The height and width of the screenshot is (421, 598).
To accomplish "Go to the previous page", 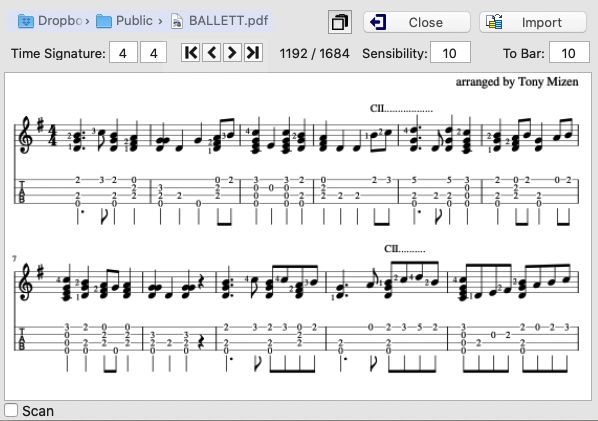I will click(x=211, y=53).
